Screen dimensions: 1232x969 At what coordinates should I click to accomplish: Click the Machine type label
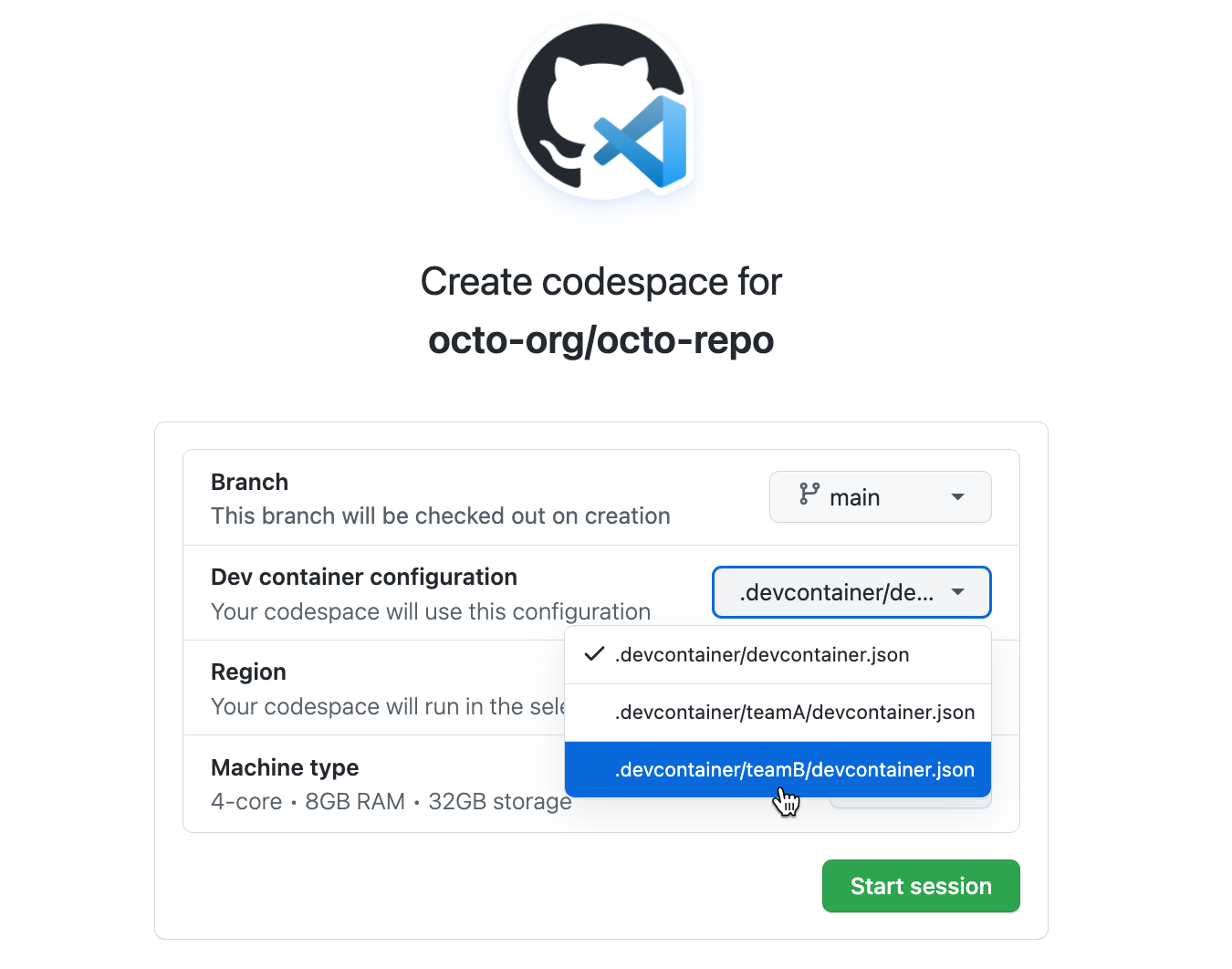tap(285, 767)
